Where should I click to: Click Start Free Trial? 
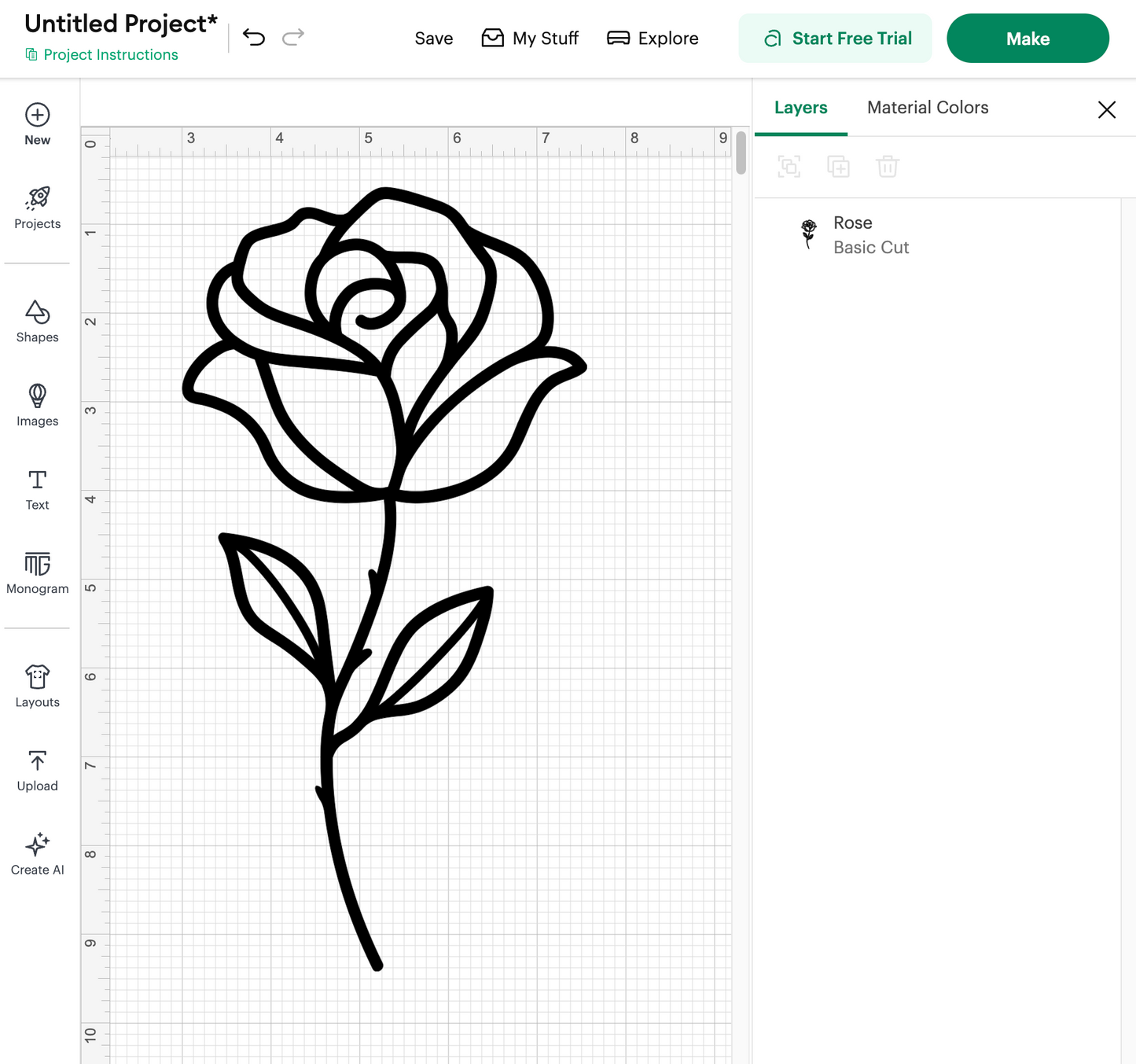coord(835,39)
